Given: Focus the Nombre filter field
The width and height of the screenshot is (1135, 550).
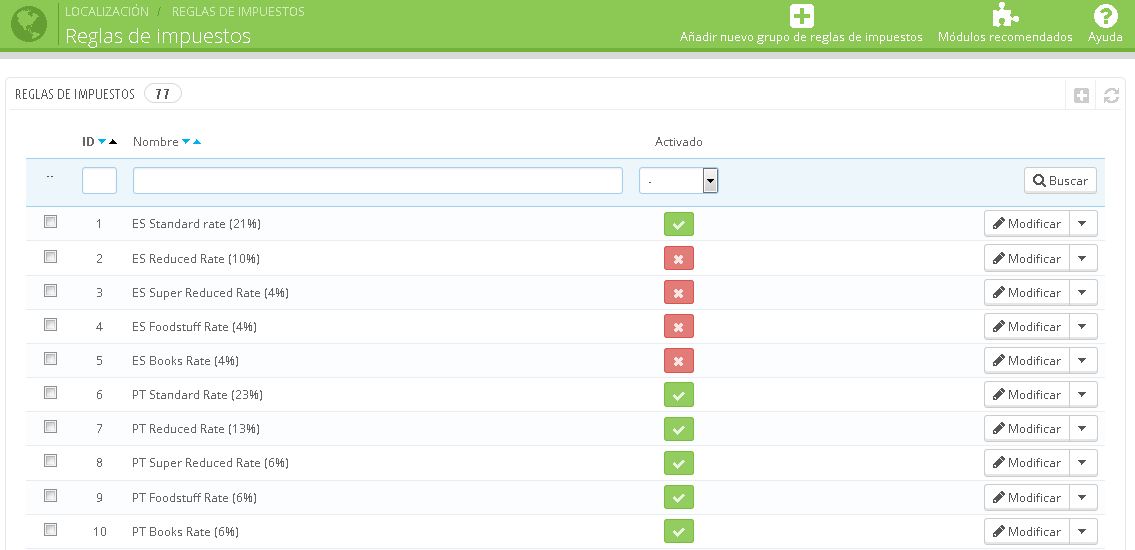Looking at the screenshot, I should point(378,181).
